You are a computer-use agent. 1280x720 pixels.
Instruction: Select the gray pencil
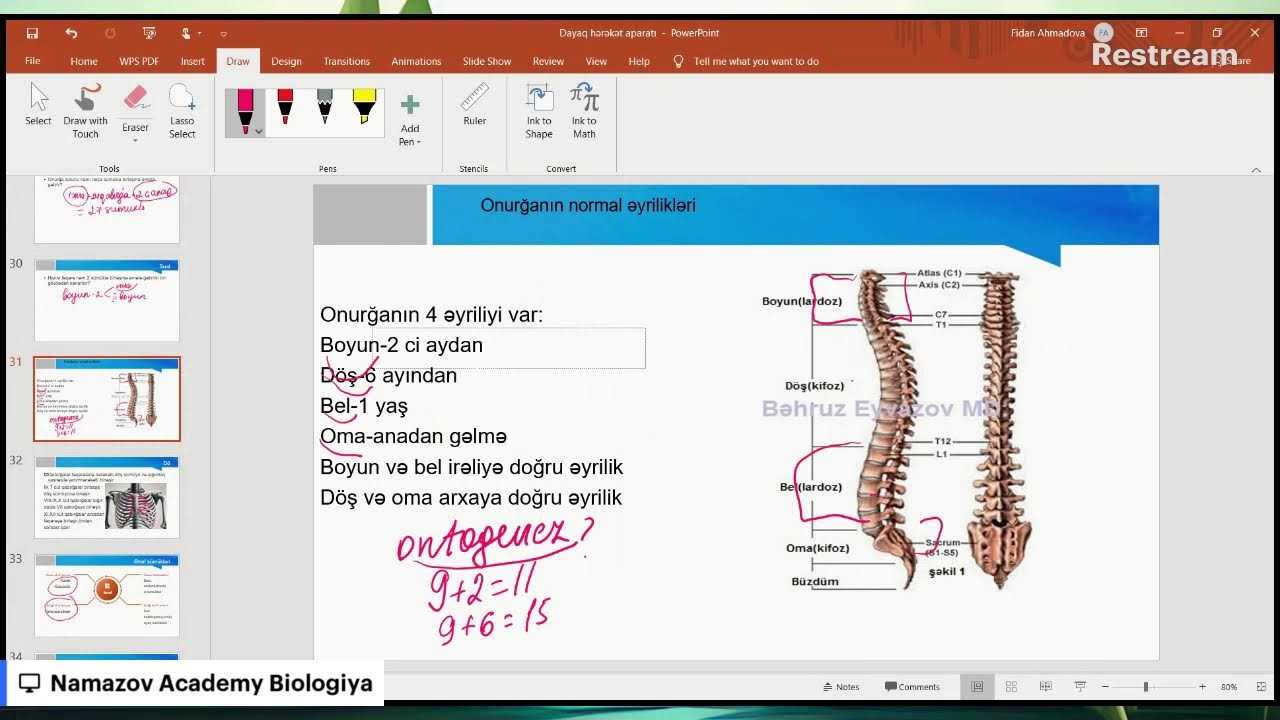point(324,107)
